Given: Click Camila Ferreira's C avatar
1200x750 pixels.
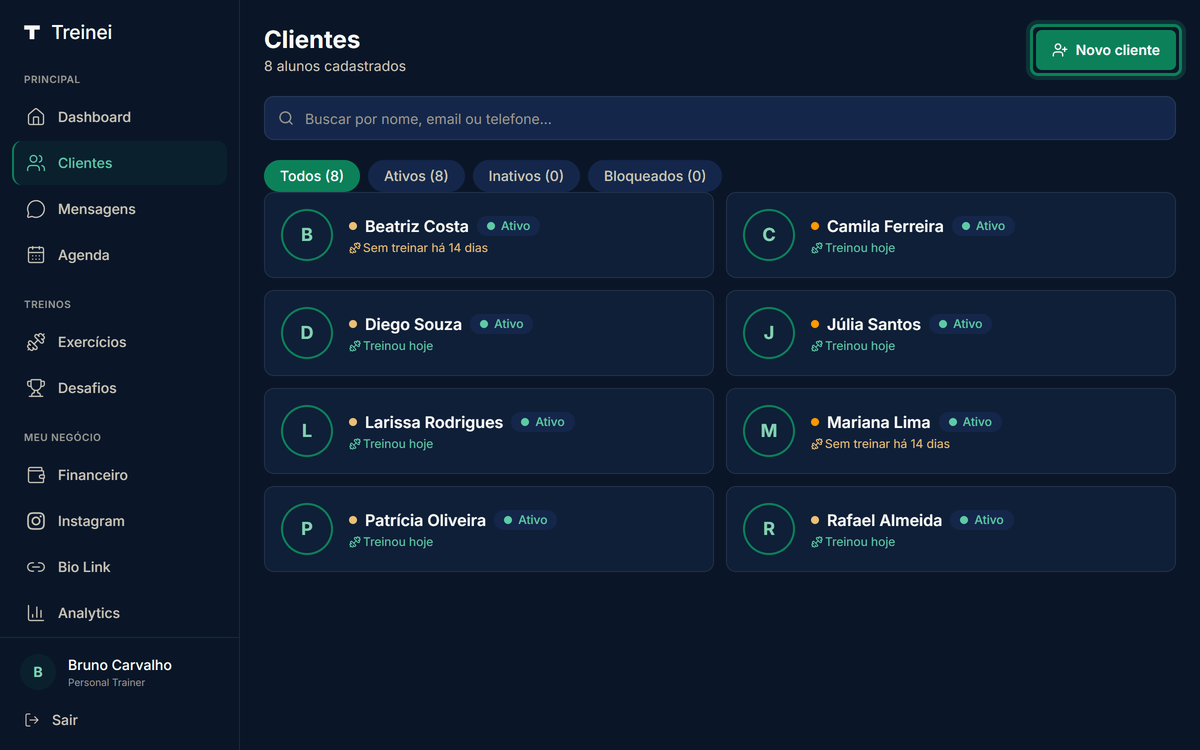Looking at the screenshot, I should (x=769, y=235).
